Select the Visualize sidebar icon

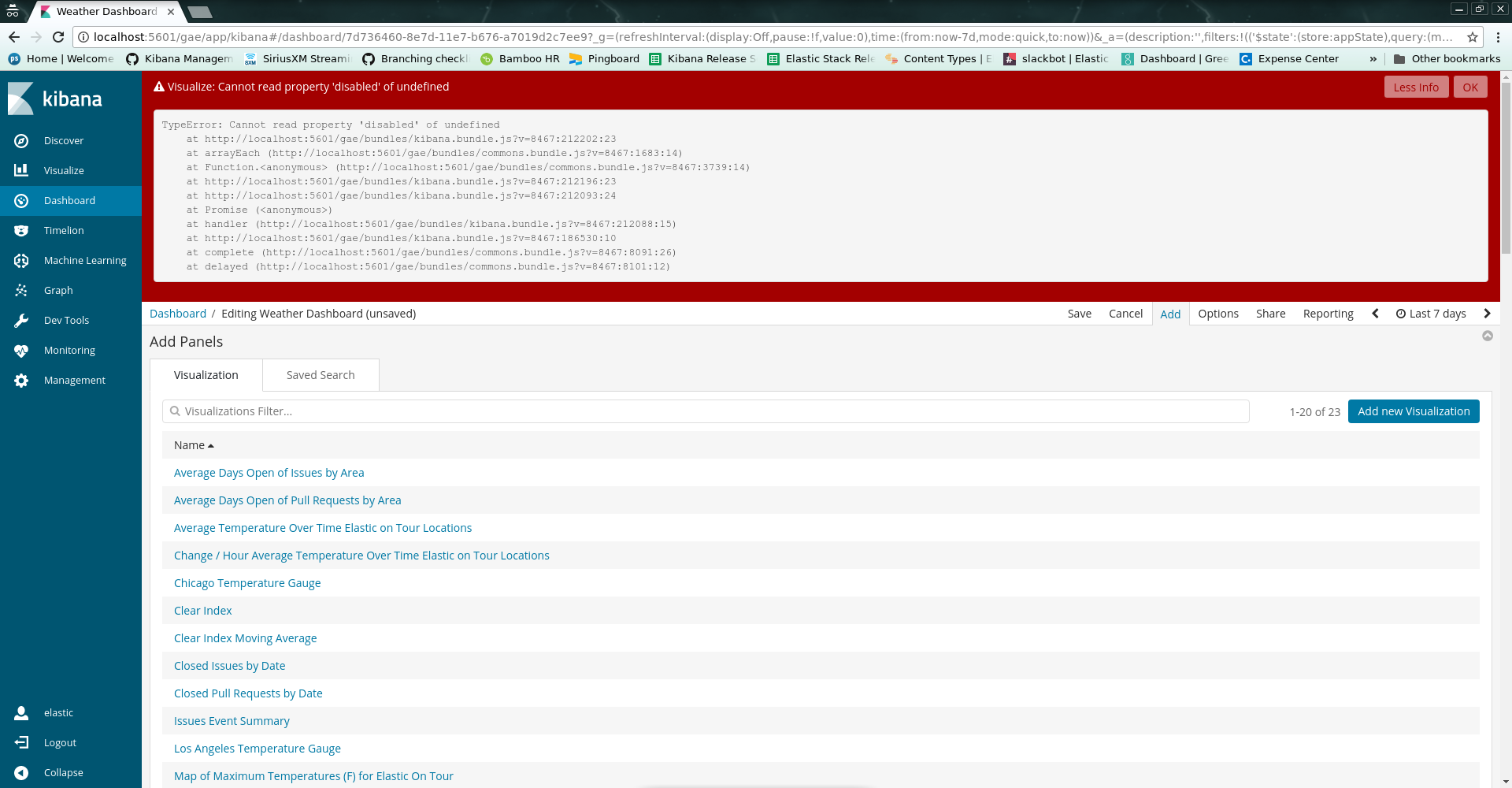pos(64,170)
